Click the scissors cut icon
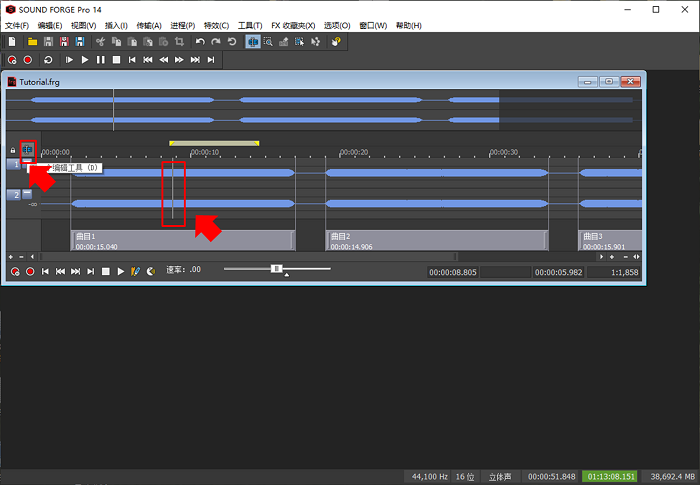The width and height of the screenshot is (700, 485). click(101, 42)
